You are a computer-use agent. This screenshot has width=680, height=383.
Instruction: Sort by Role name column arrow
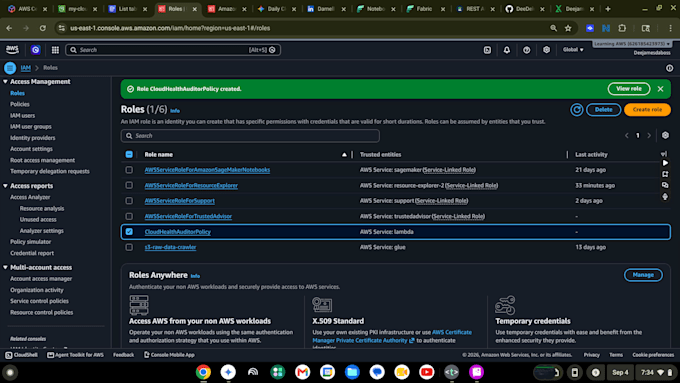(344, 154)
